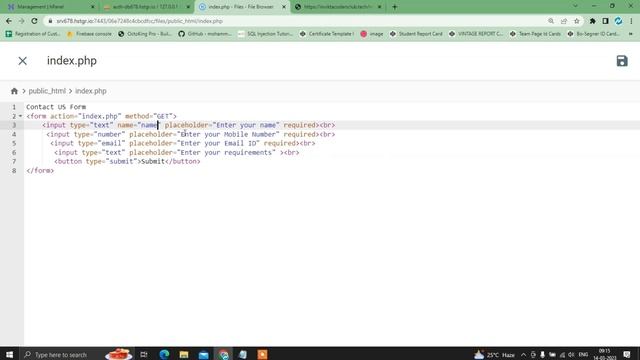Viewport: 640px width, 360px height.
Task: Open the Student Report Card bookmark
Action: coord(416,34)
